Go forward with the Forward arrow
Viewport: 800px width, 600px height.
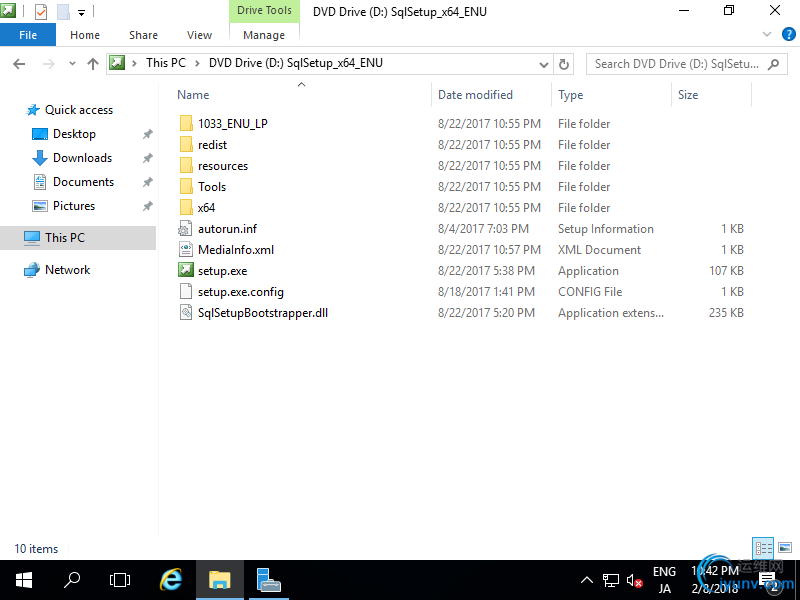point(48,64)
